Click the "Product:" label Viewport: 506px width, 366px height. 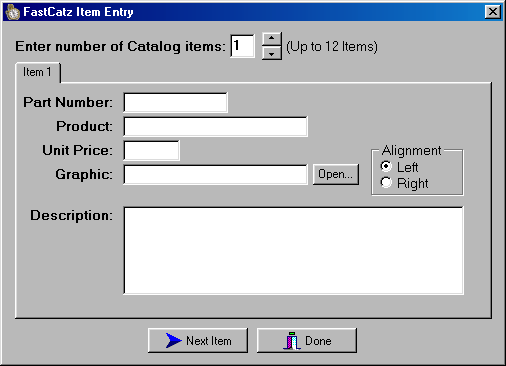pyautogui.click(x=84, y=126)
